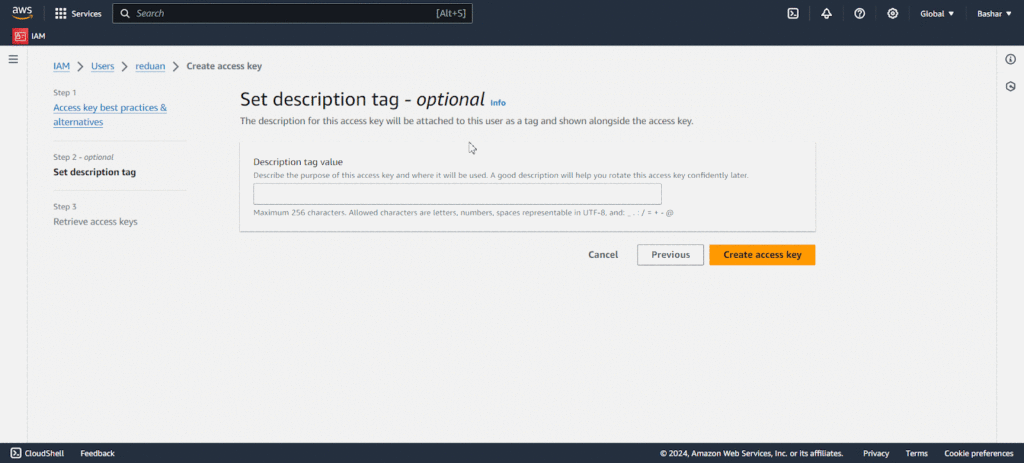Open the notifications bell
Viewport: 1024px width, 463px height.
tap(826, 14)
